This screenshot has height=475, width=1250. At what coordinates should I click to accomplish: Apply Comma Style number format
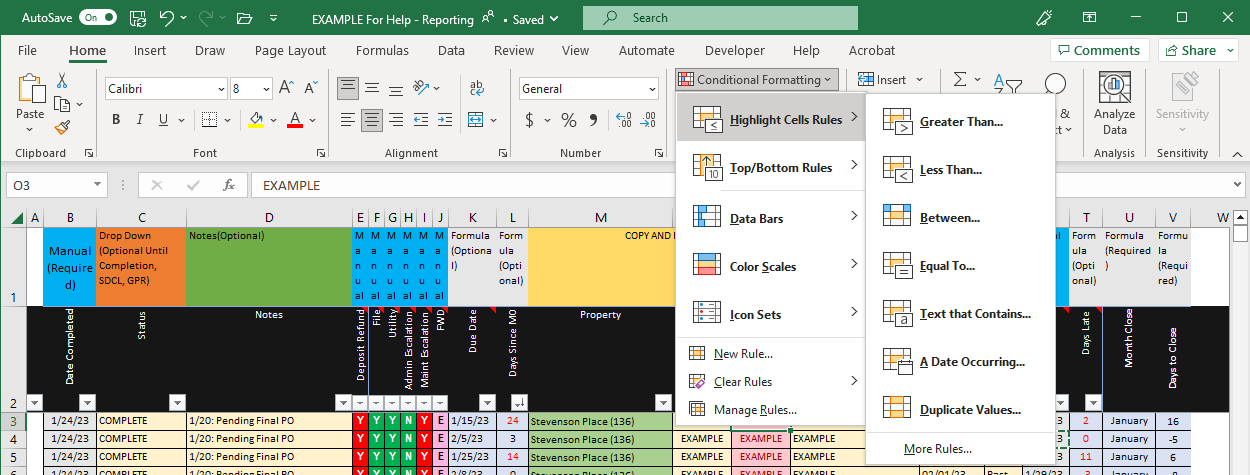594,120
